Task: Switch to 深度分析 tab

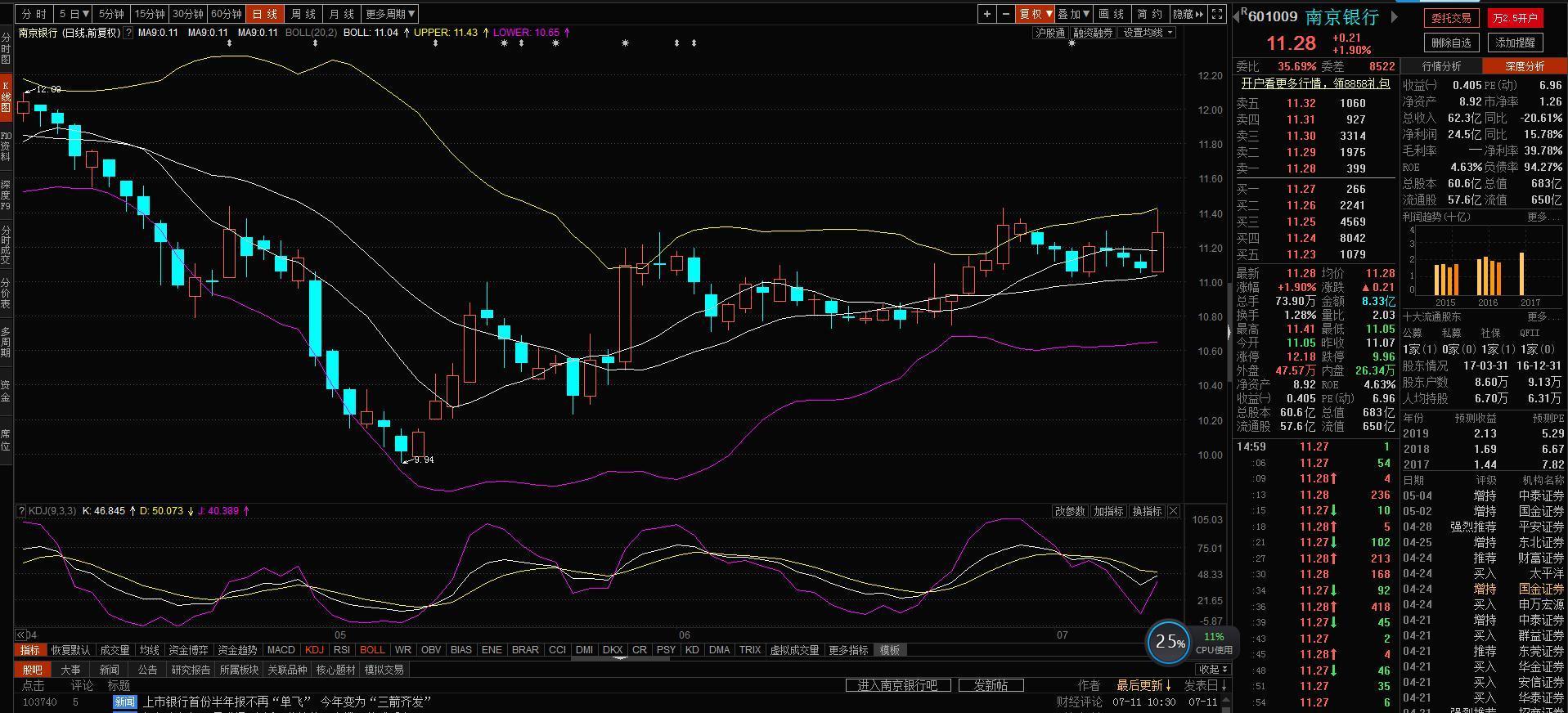Action: click(x=1525, y=66)
